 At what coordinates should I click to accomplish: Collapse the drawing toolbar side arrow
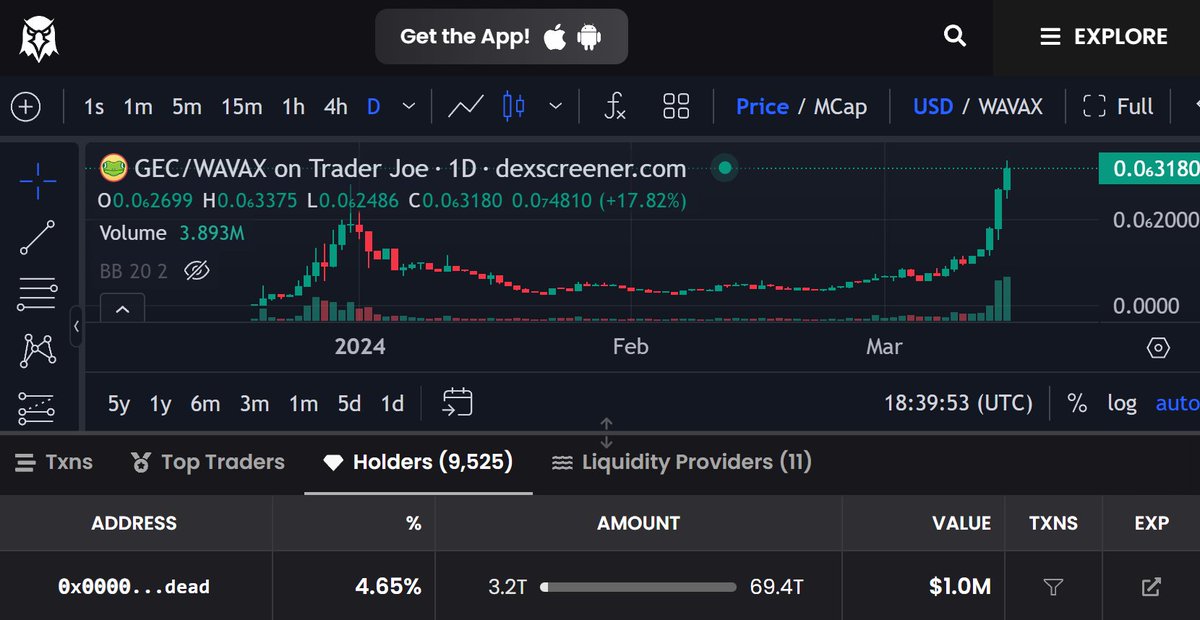(x=77, y=327)
